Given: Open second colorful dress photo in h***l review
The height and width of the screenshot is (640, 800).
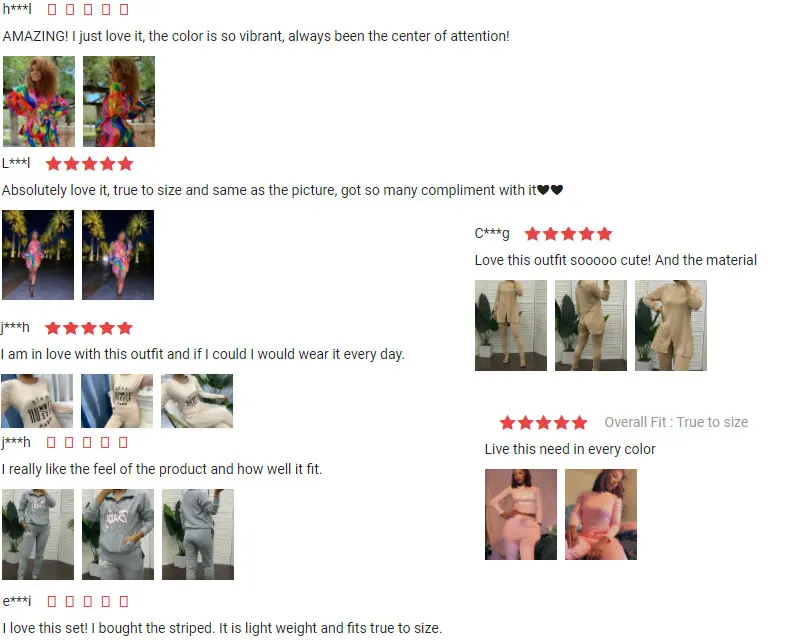Looking at the screenshot, I should [x=119, y=102].
